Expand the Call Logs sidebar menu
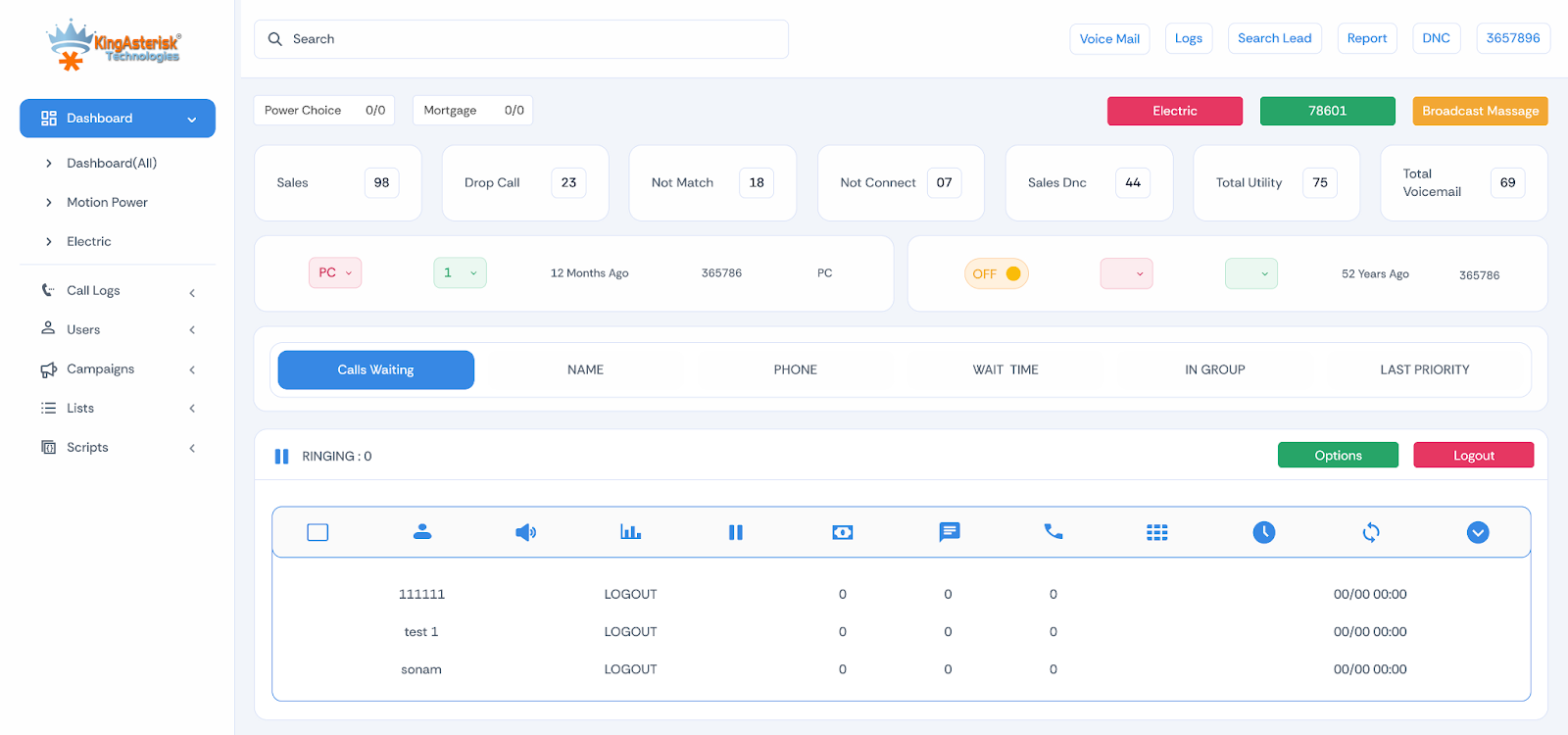The height and width of the screenshot is (735, 1568). [118, 291]
